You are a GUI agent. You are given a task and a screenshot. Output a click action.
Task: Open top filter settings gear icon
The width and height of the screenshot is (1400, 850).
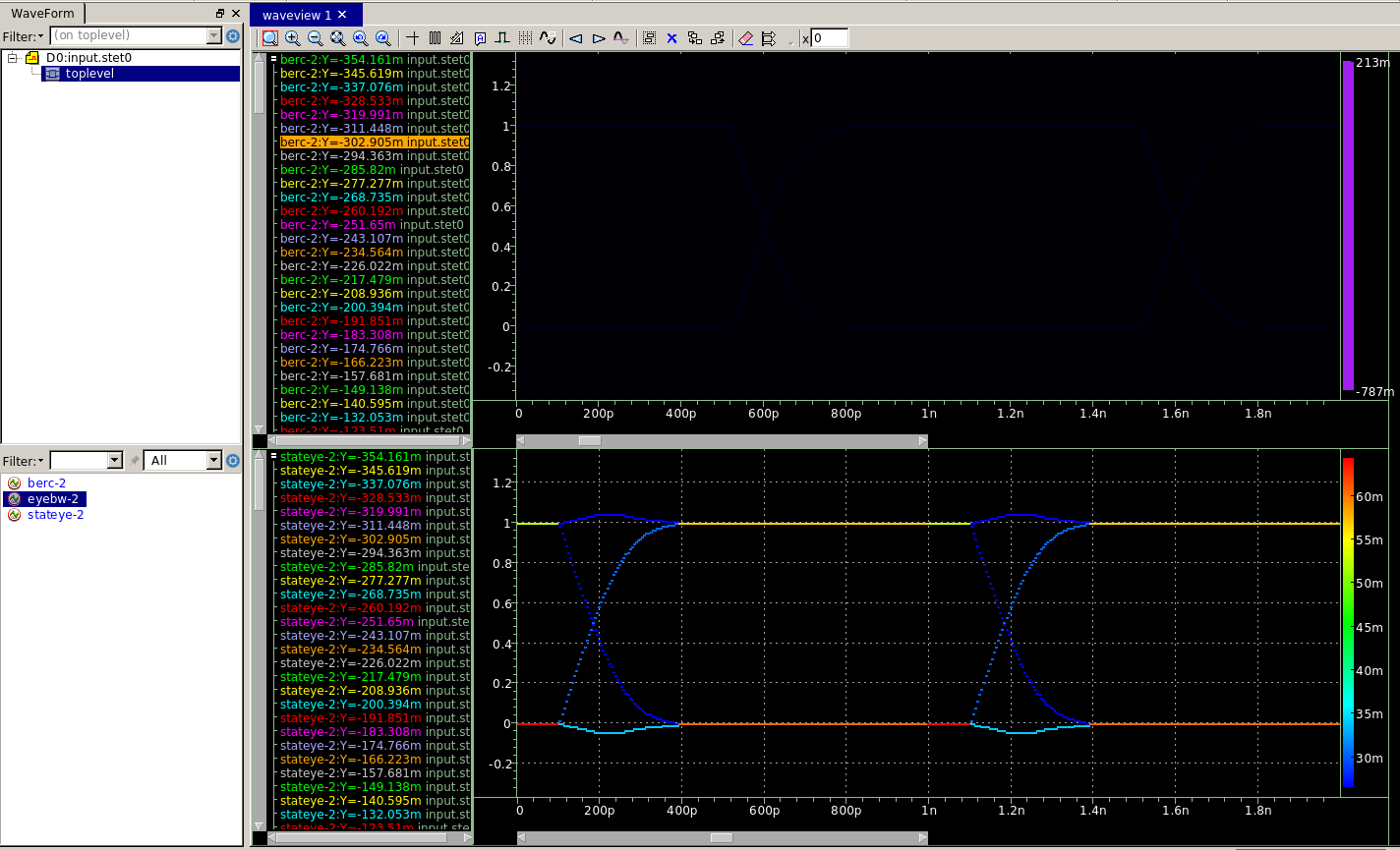tap(233, 36)
